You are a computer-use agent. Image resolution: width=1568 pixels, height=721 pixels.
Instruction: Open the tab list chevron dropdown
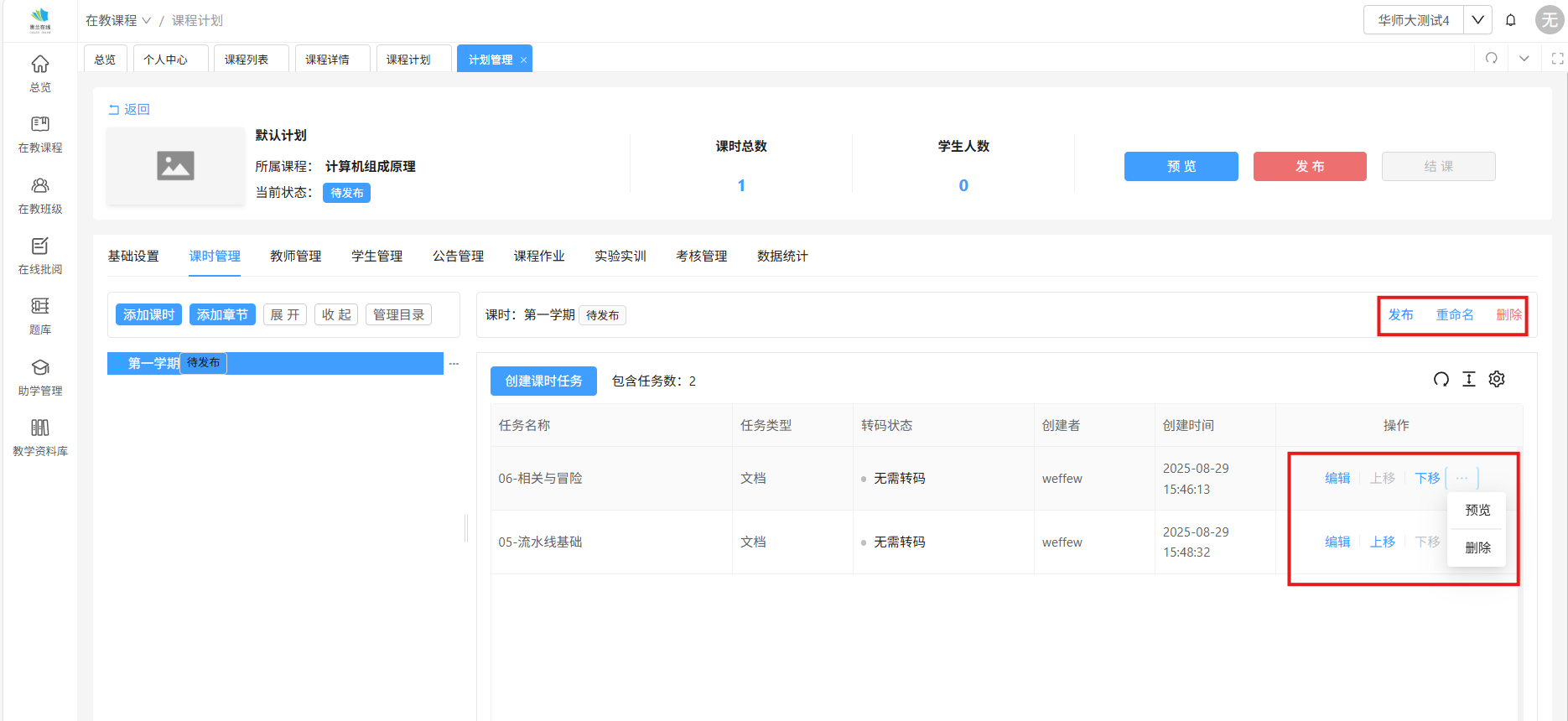pos(1524,59)
